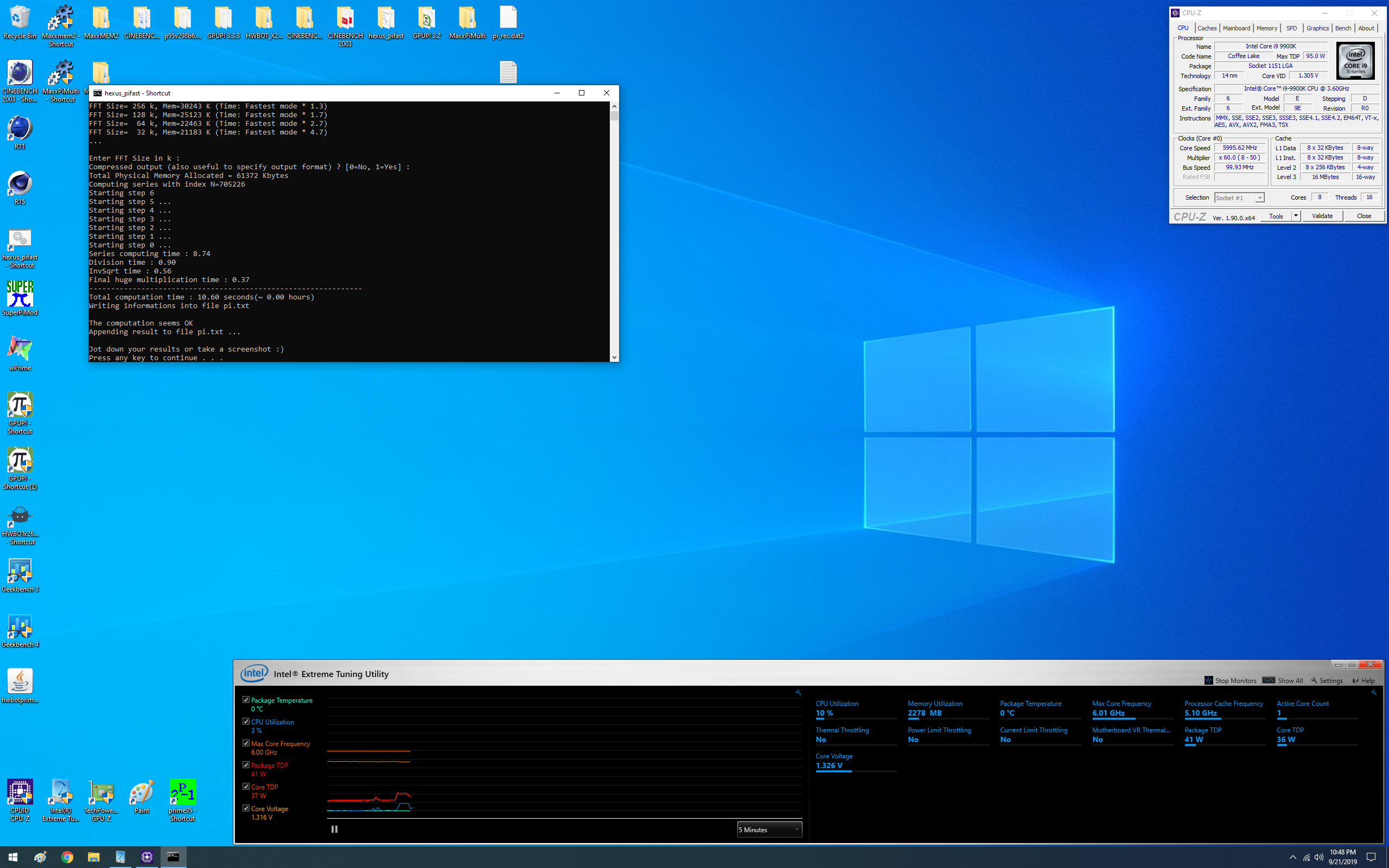Open XTU Settings

pos(1327,680)
